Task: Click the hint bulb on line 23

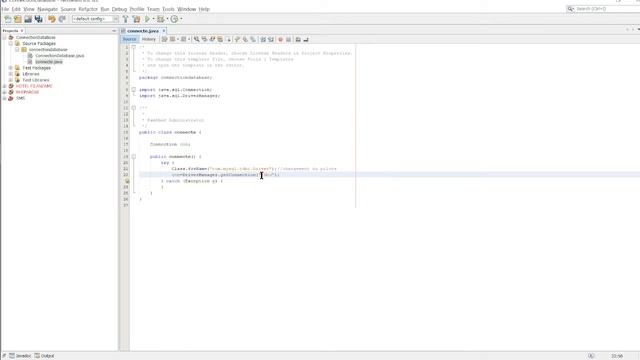Action: click(127, 181)
